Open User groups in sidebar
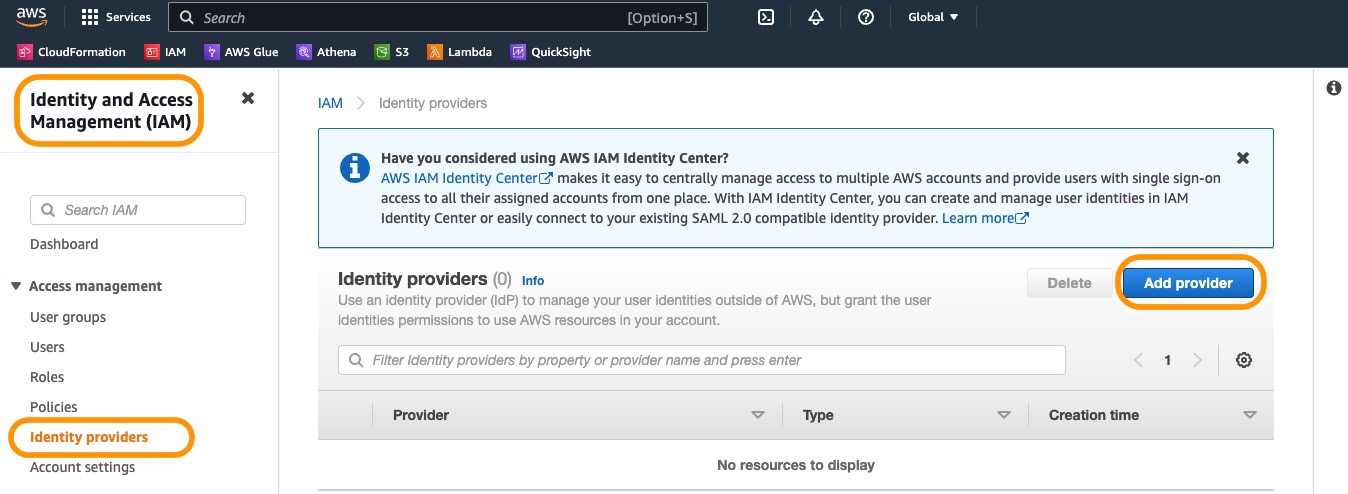 coord(68,317)
